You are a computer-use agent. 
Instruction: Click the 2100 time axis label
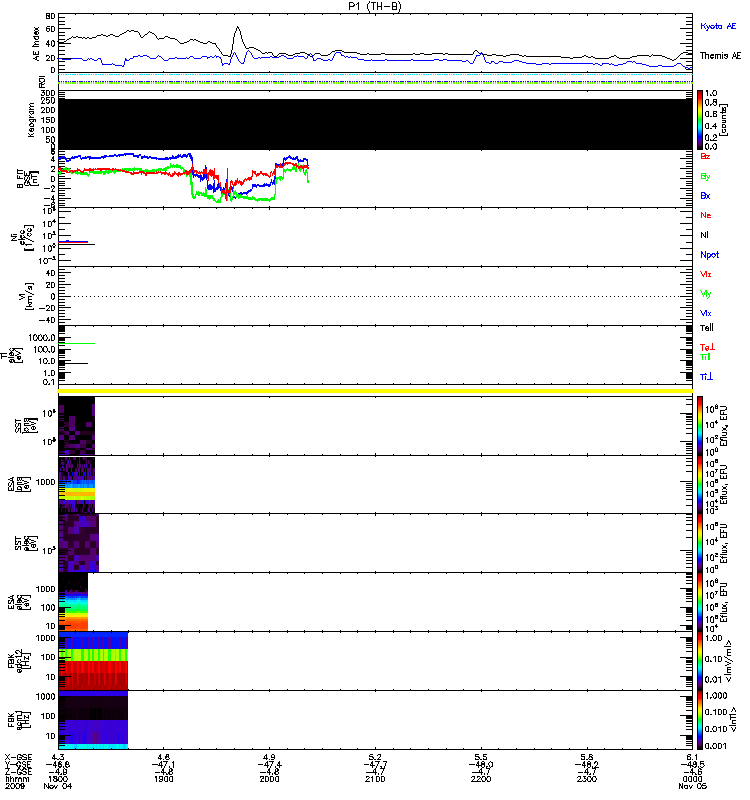[375, 779]
